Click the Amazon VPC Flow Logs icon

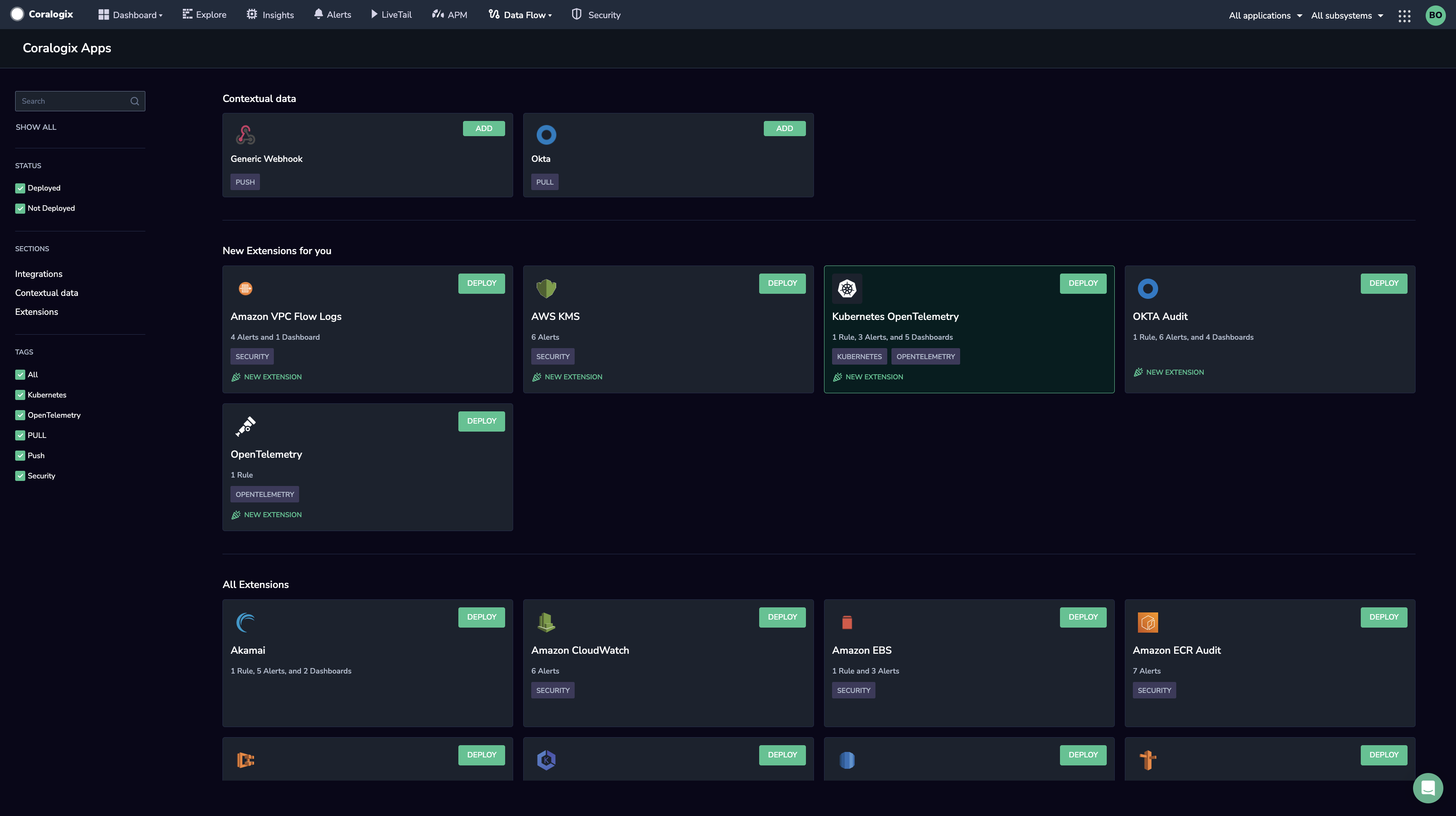245,288
